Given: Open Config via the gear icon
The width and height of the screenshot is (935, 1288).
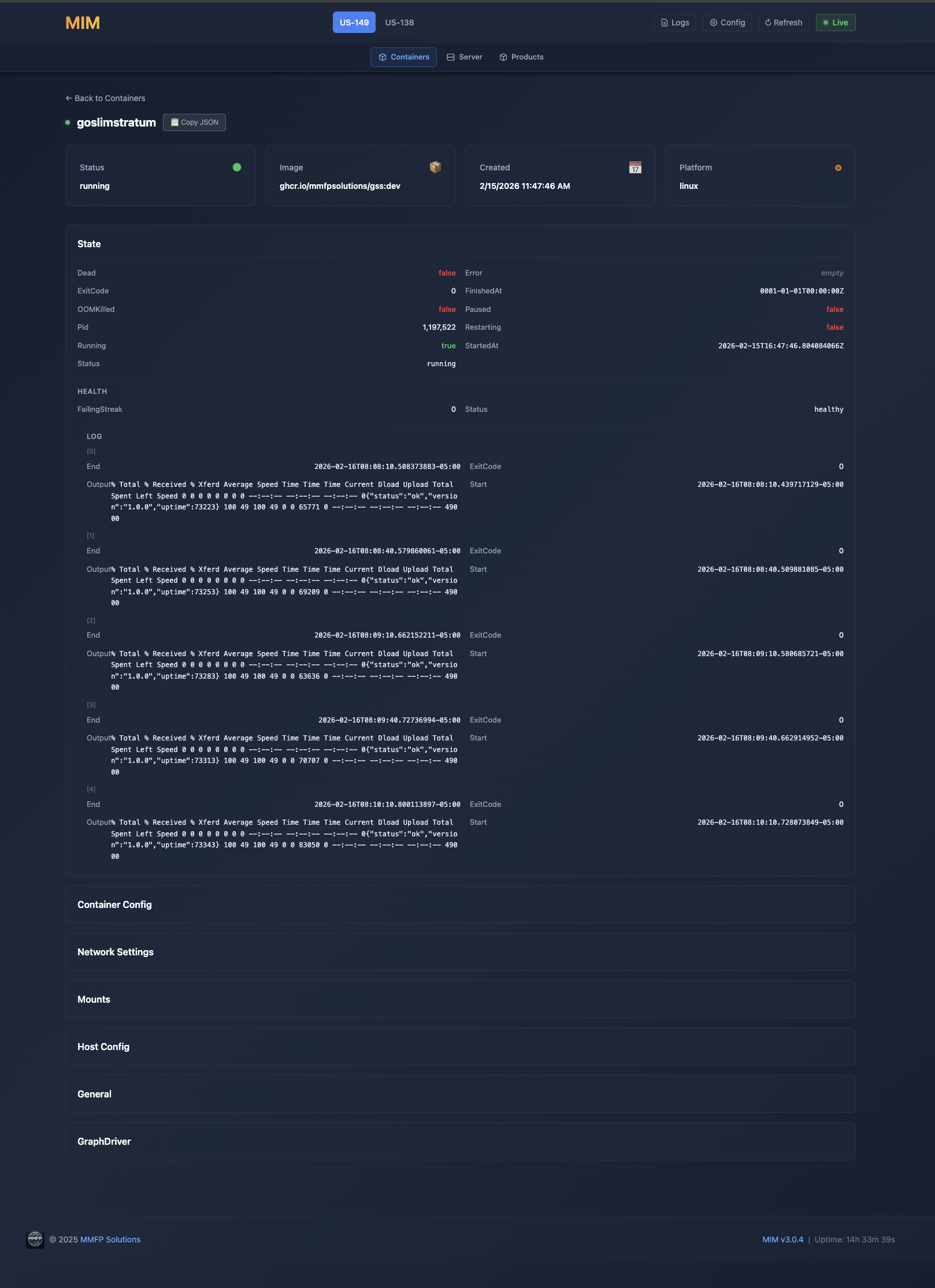Looking at the screenshot, I should point(713,22).
